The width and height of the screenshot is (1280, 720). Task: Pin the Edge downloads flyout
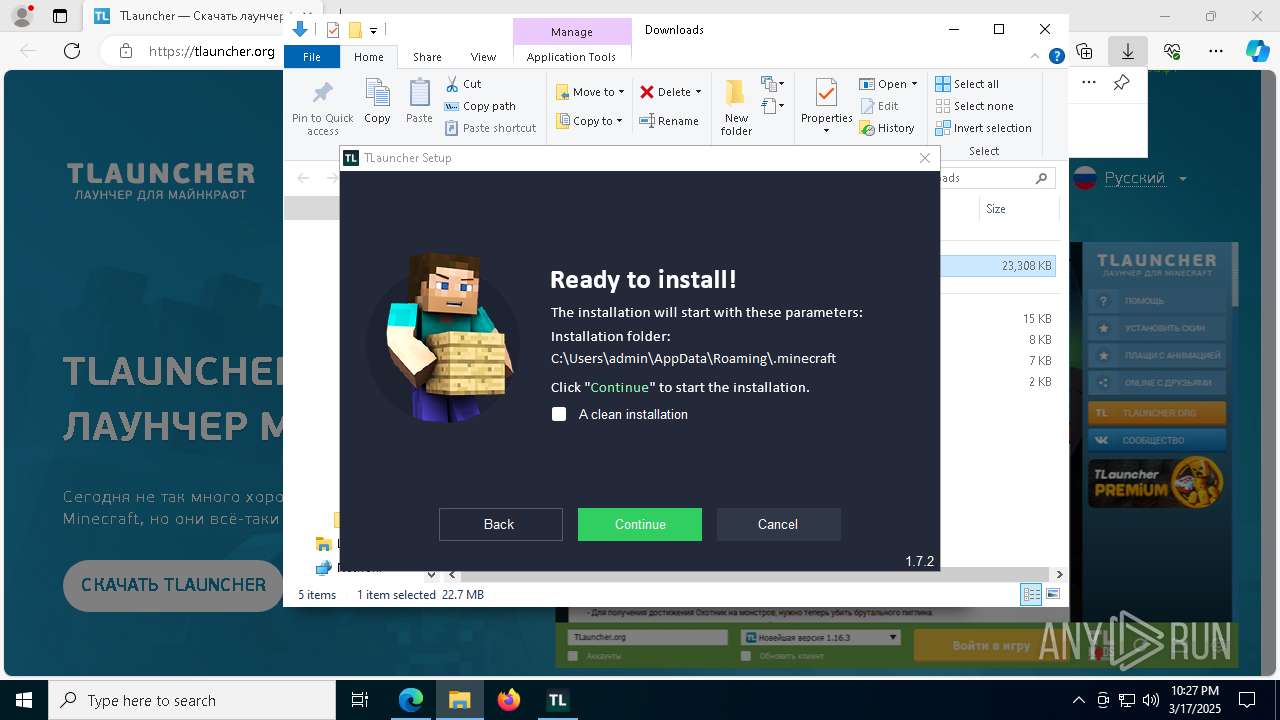click(1121, 83)
